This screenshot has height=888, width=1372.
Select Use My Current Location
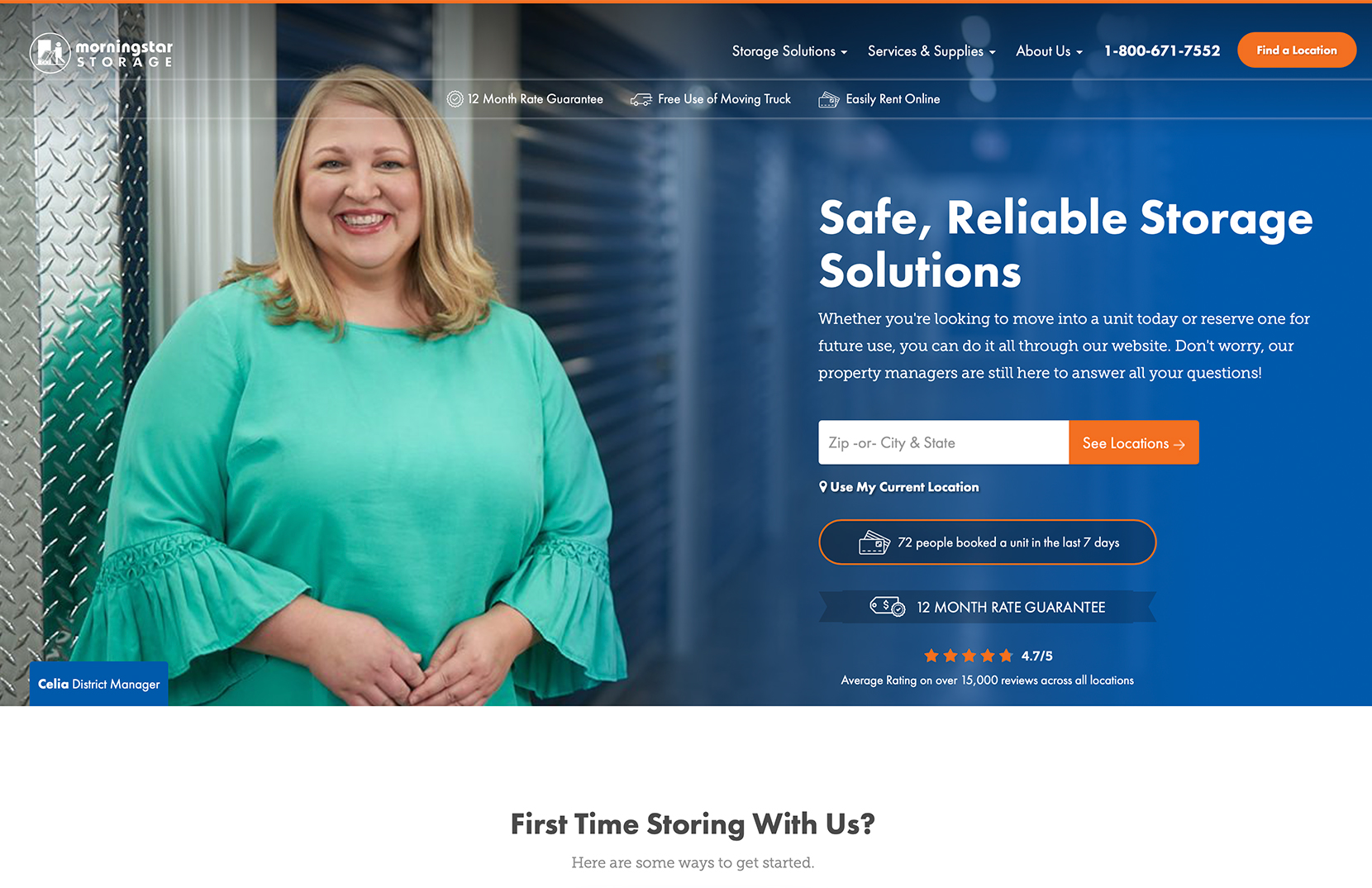click(x=898, y=487)
